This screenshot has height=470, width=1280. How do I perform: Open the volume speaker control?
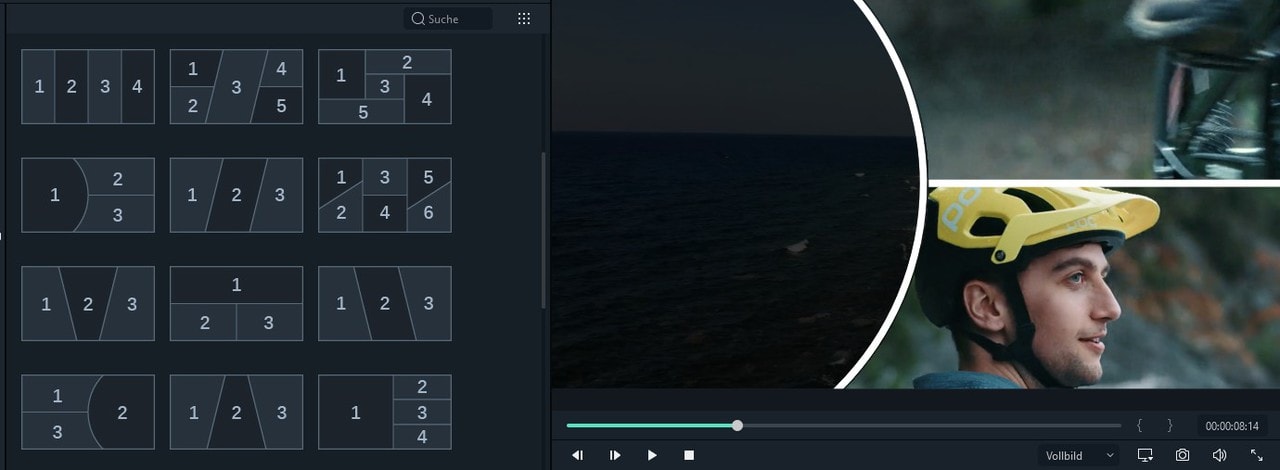1219,455
